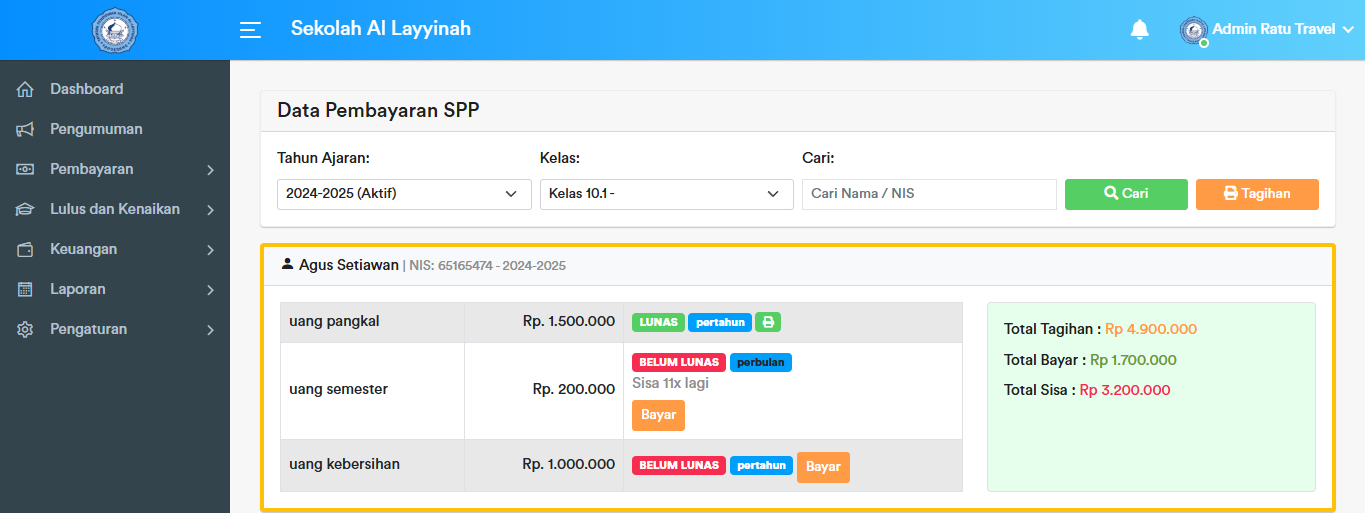Image resolution: width=1365 pixels, height=513 pixels.
Task: Open Lulus dan Kenaikan menu
Action: 115,209
